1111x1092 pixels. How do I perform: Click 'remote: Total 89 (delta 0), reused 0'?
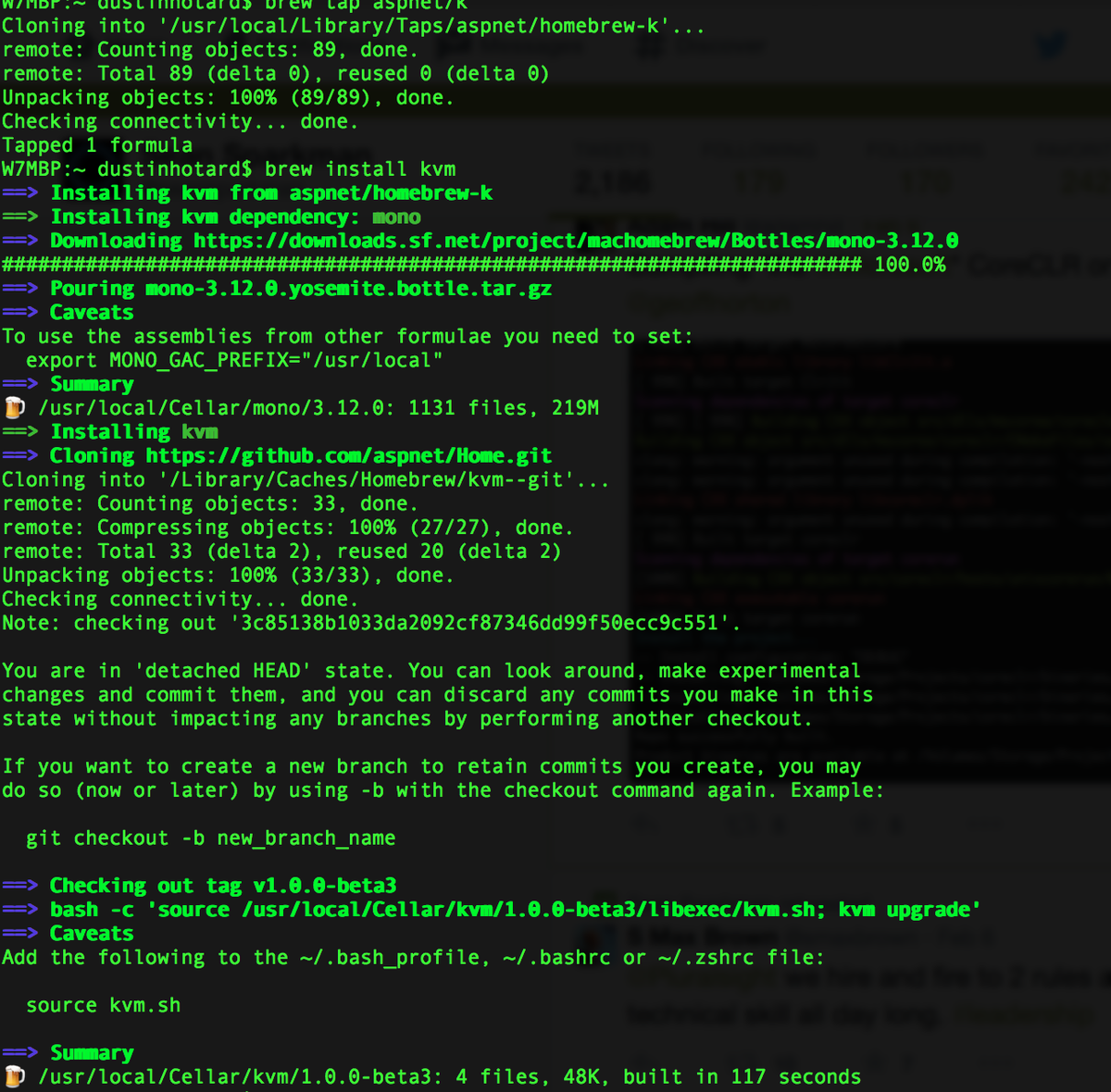[x=276, y=74]
